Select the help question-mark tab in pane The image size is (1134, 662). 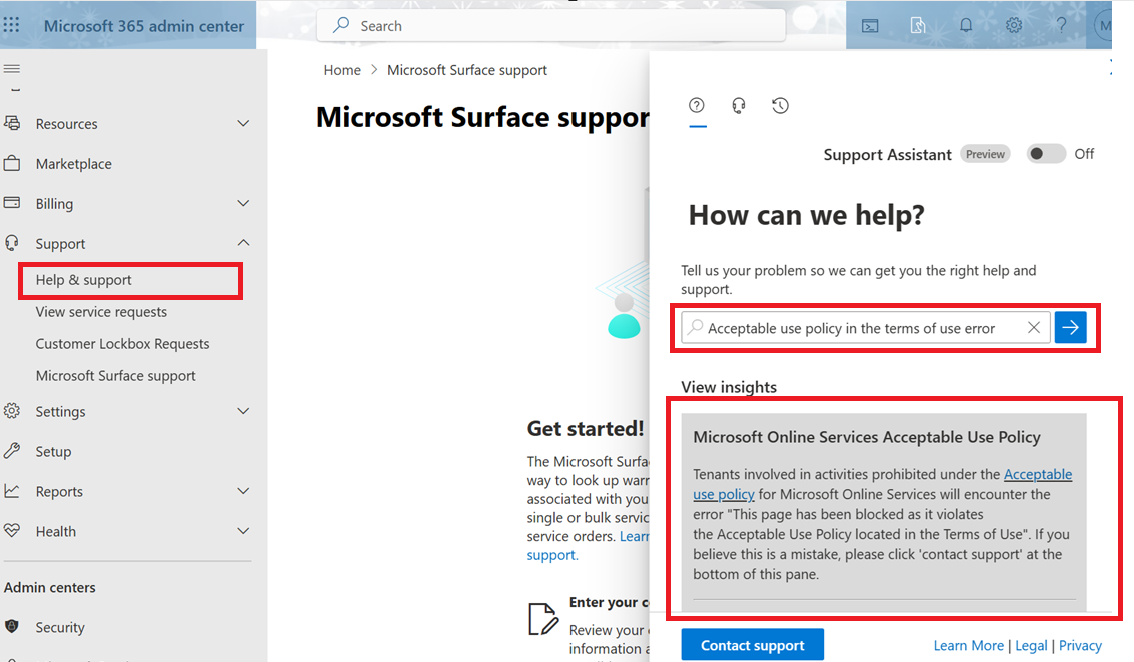tap(696, 106)
